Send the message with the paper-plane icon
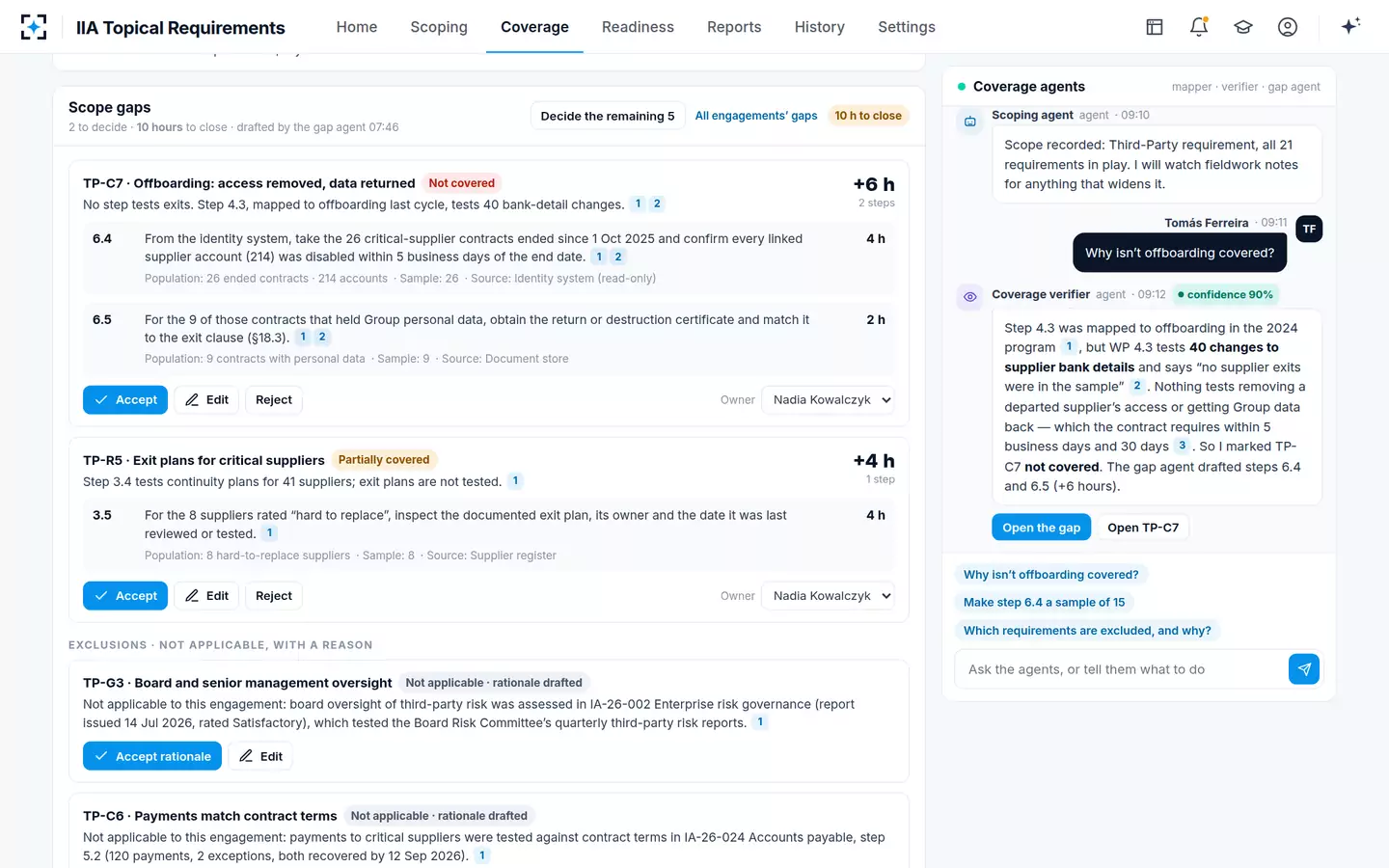The image size is (1389, 868). (x=1304, y=669)
